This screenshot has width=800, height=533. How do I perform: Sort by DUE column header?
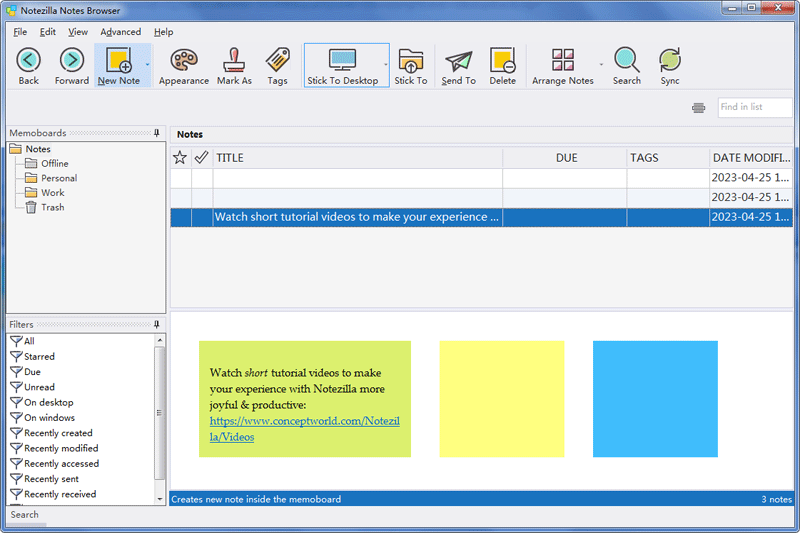pyautogui.click(x=565, y=158)
